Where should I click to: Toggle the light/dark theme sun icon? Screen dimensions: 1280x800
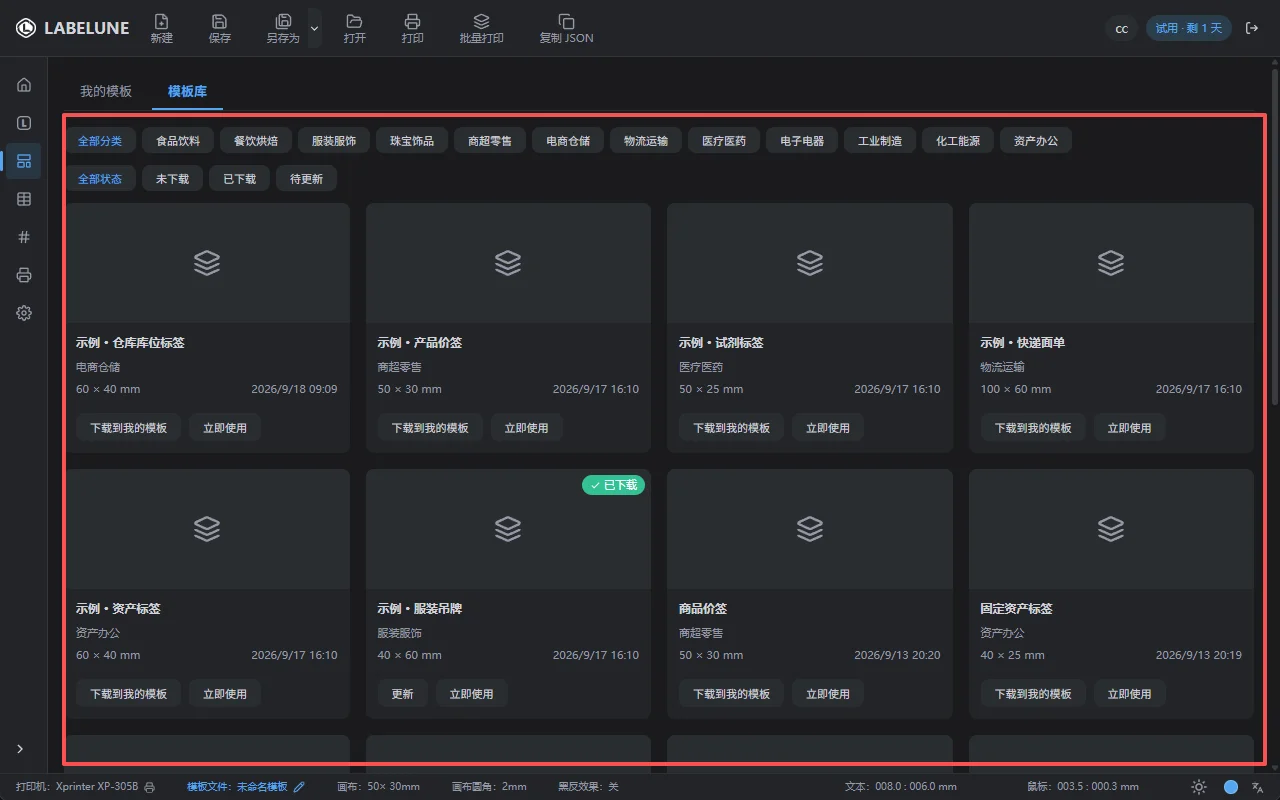[x=1199, y=787]
